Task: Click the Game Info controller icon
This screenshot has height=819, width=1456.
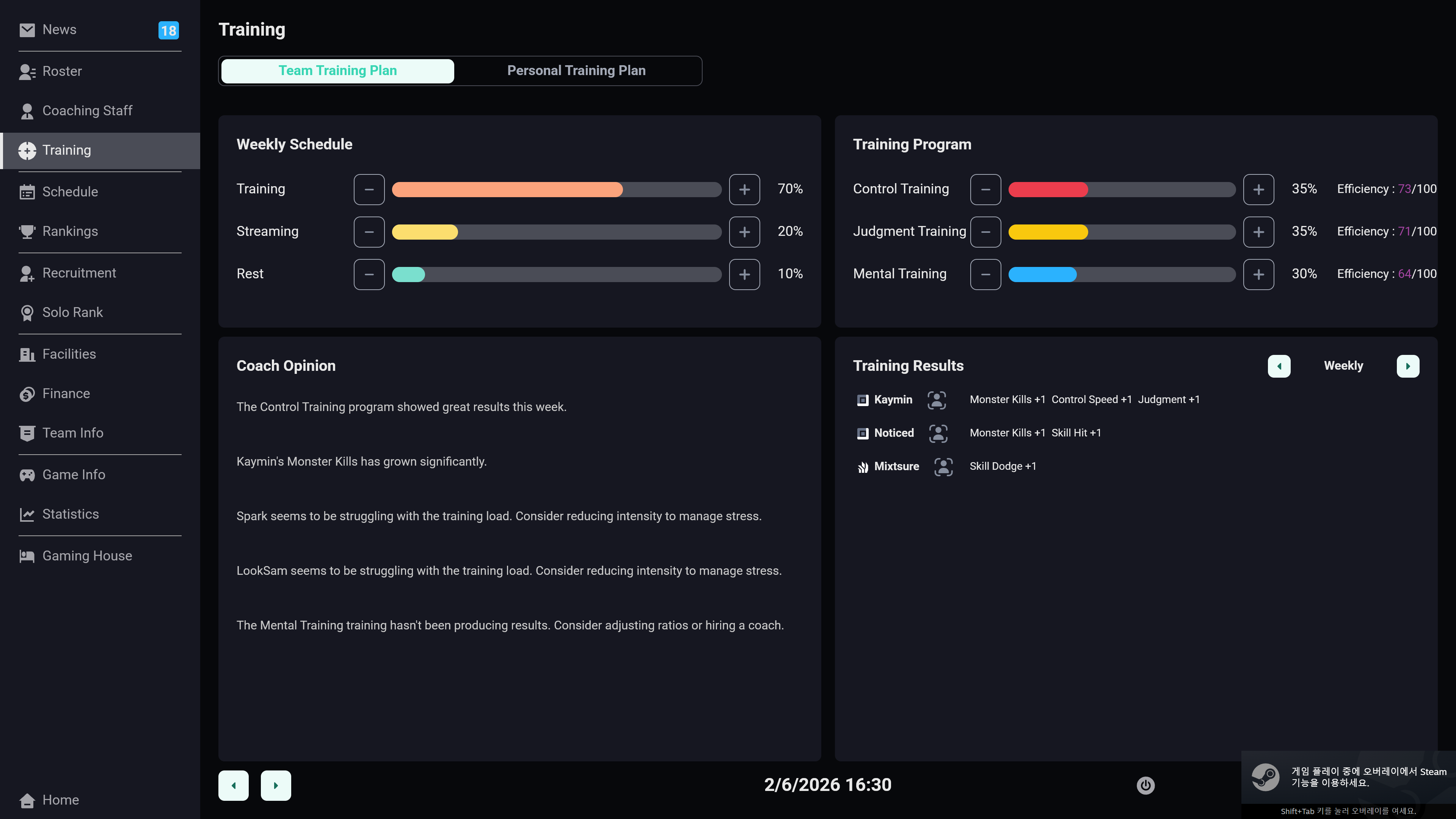Action: (x=27, y=475)
